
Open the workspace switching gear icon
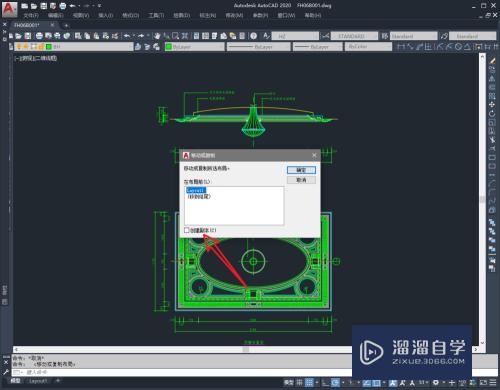click(x=436, y=382)
